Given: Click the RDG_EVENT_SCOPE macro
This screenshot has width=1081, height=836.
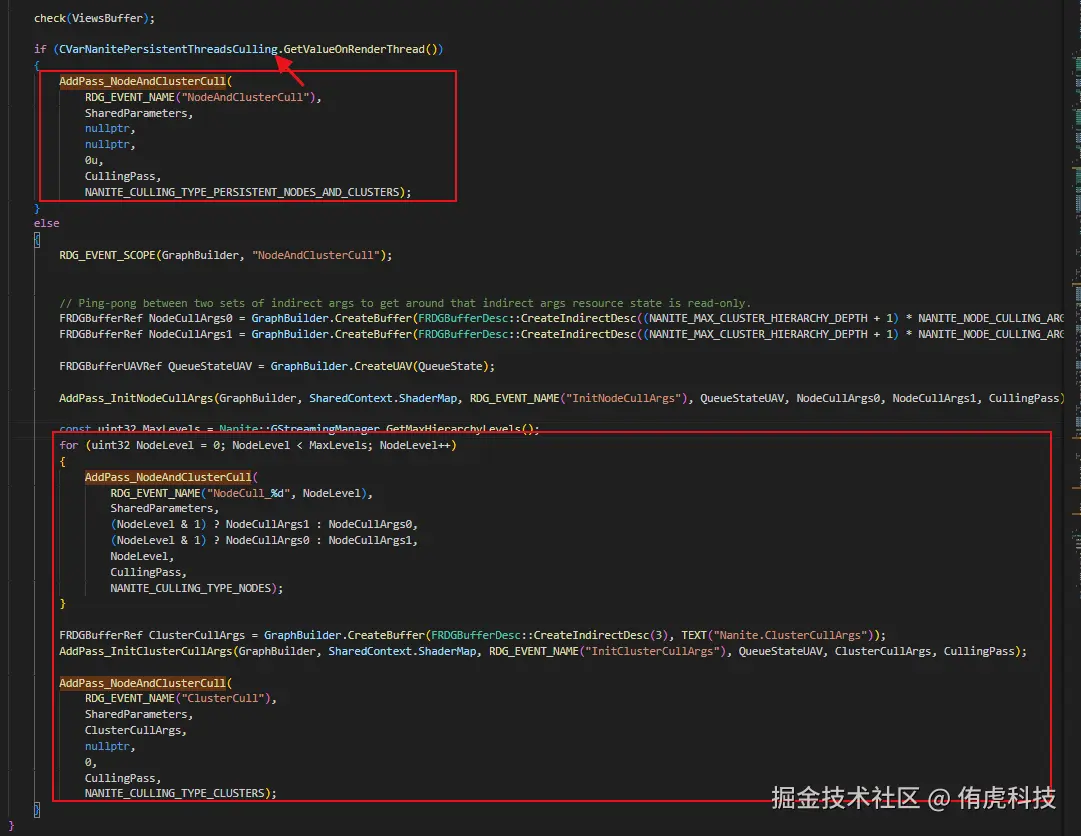Looking at the screenshot, I should click(107, 255).
